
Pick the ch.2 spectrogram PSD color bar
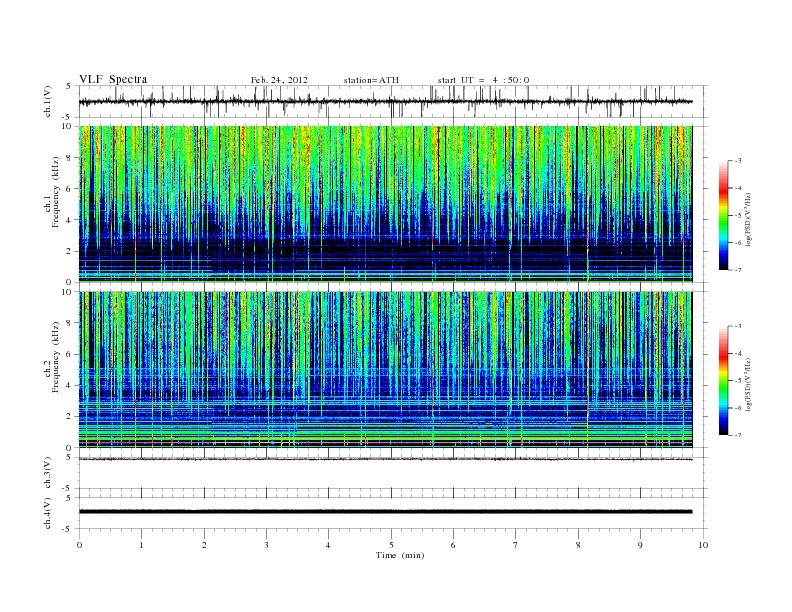tap(723, 380)
